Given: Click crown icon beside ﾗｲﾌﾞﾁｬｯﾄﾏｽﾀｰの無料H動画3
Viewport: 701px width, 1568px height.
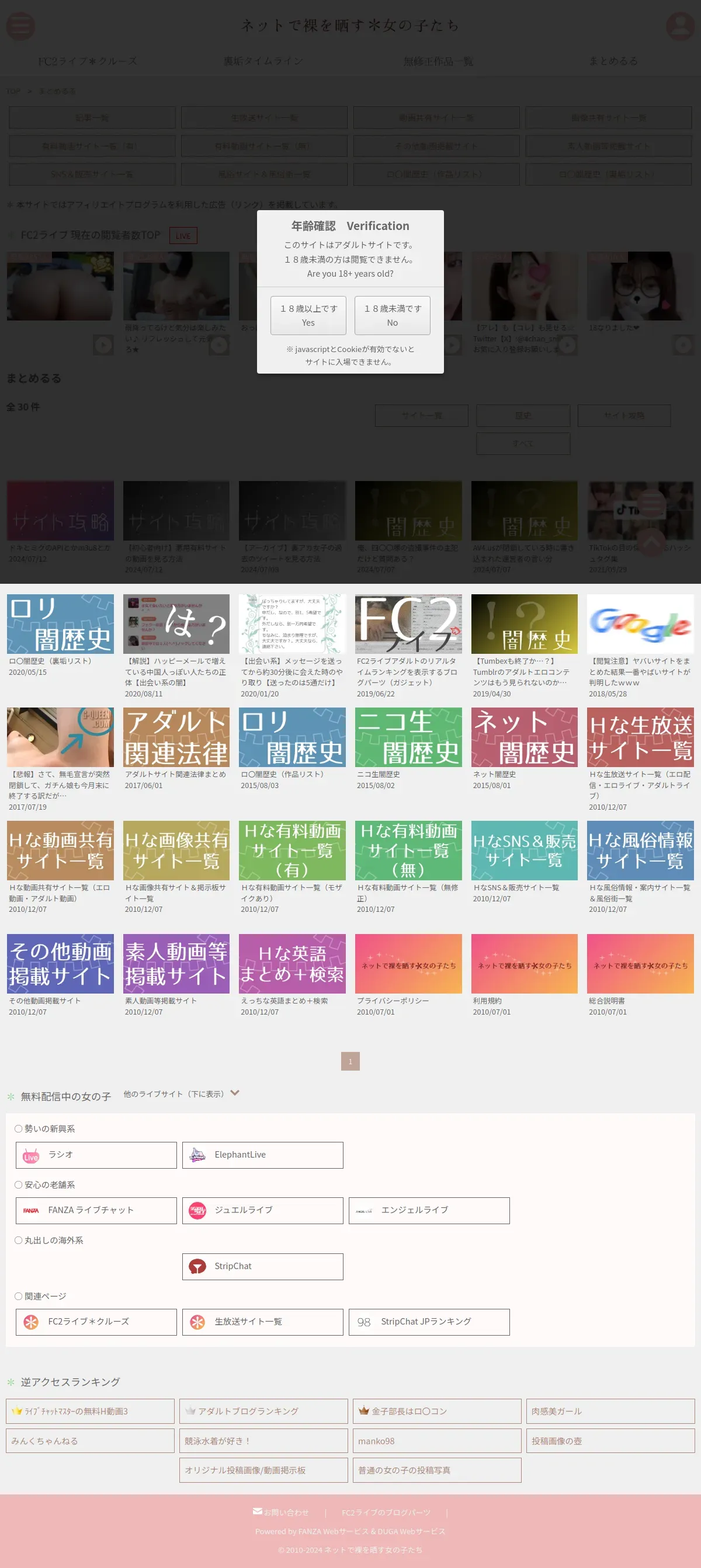Looking at the screenshot, I should [17, 1410].
